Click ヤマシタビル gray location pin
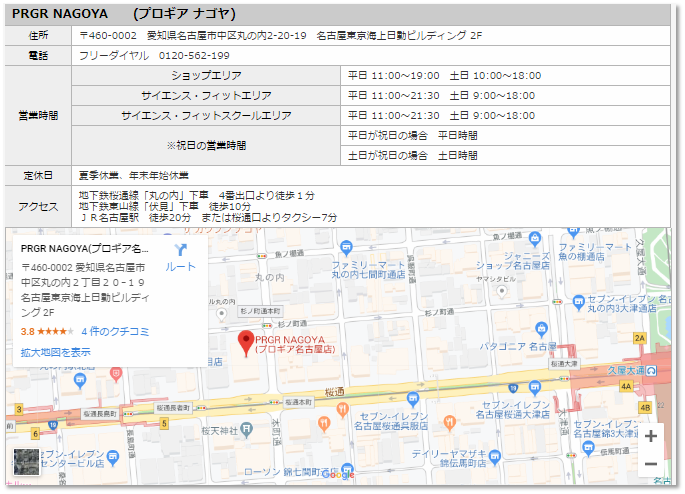Screen dimensions: 685x494 [502, 291]
